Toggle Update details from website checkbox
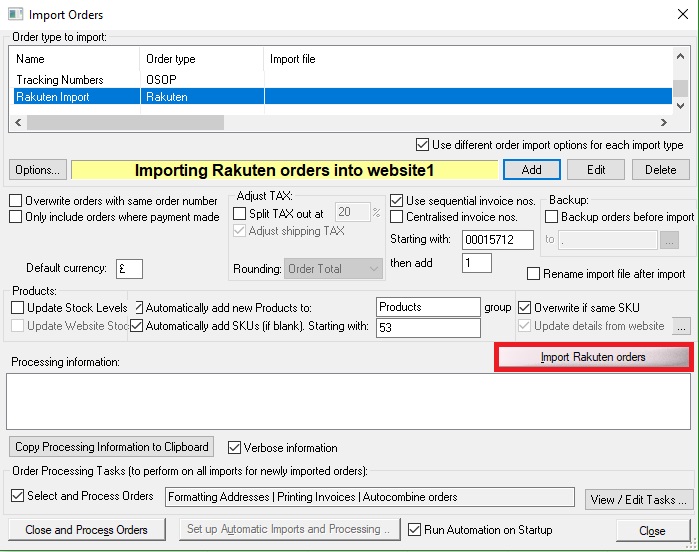 pyautogui.click(x=525, y=325)
